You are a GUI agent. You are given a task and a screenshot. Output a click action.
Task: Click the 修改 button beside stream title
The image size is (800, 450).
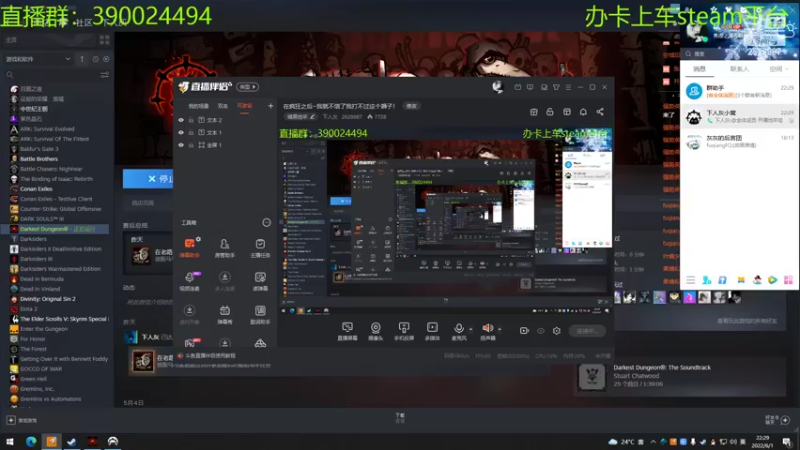click(x=411, y=106)
